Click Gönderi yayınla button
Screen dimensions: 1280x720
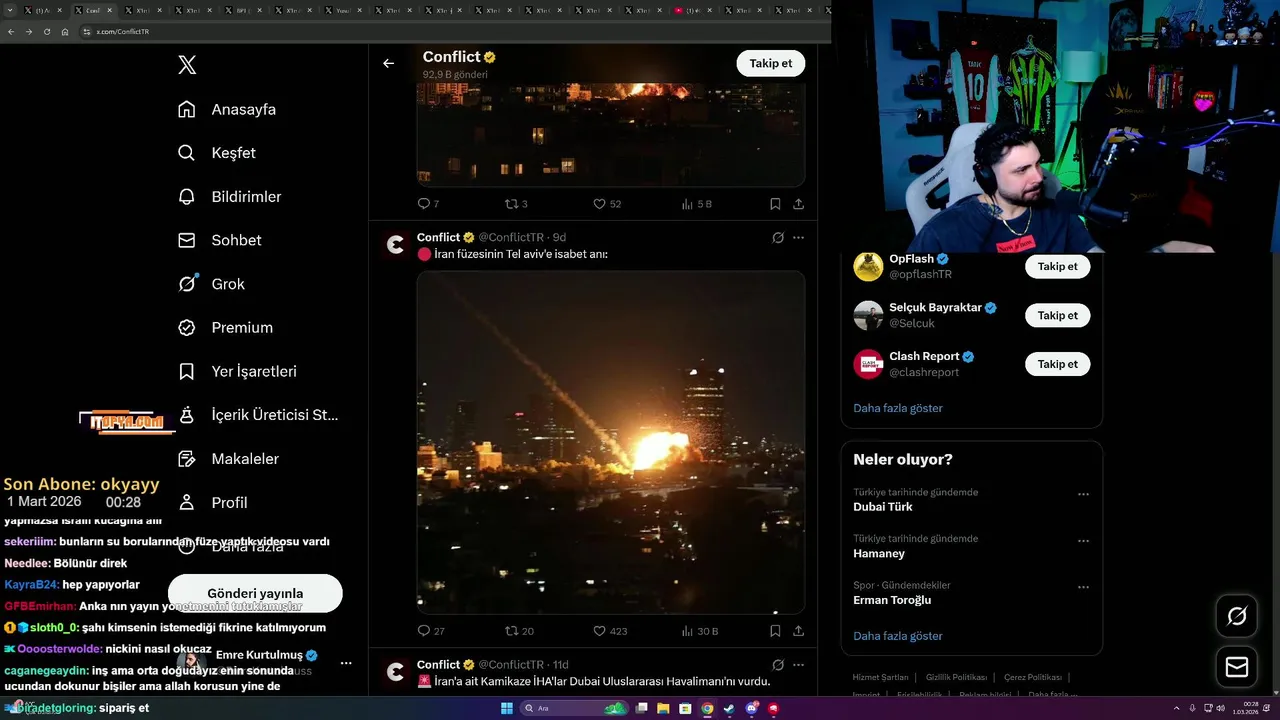coord(255,593)
